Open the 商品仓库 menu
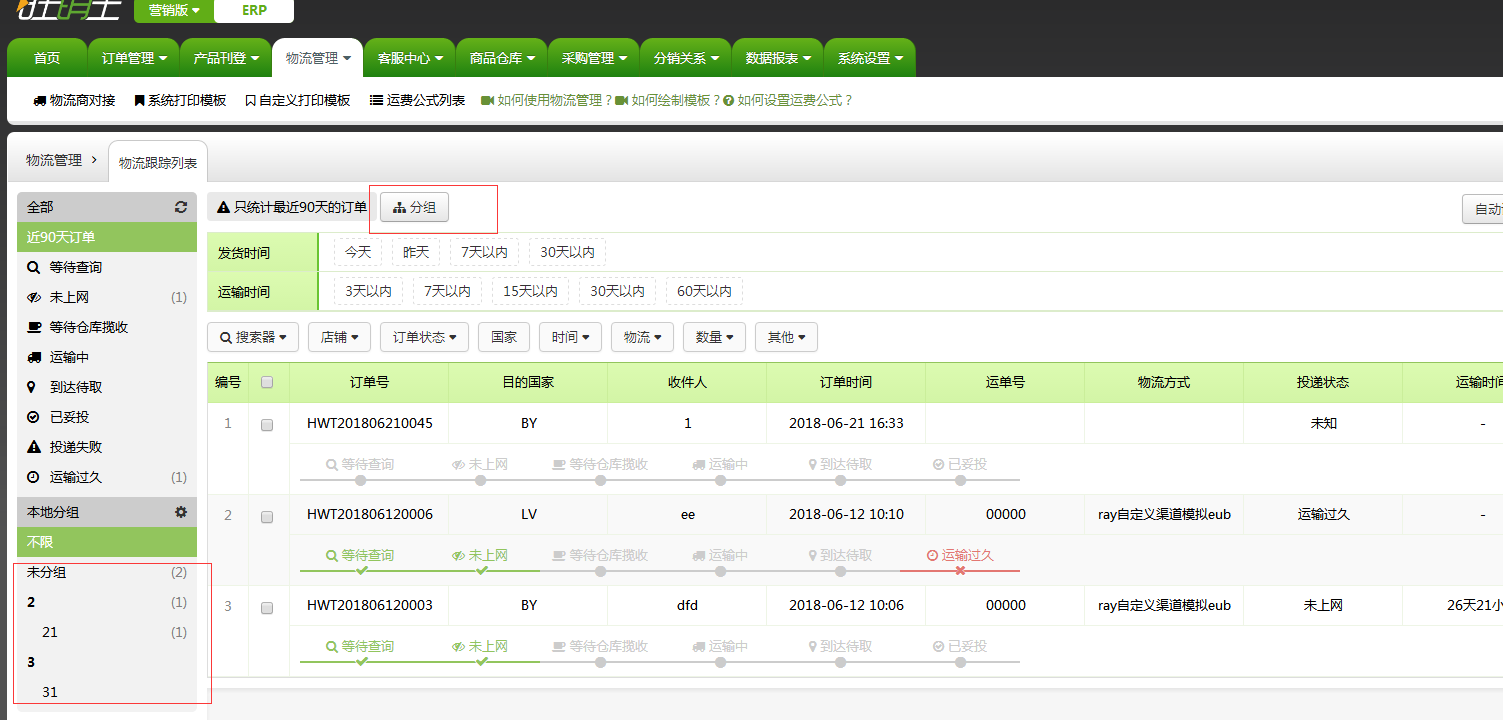Screen dimensions: 1503x720 (x=502, y=58)
